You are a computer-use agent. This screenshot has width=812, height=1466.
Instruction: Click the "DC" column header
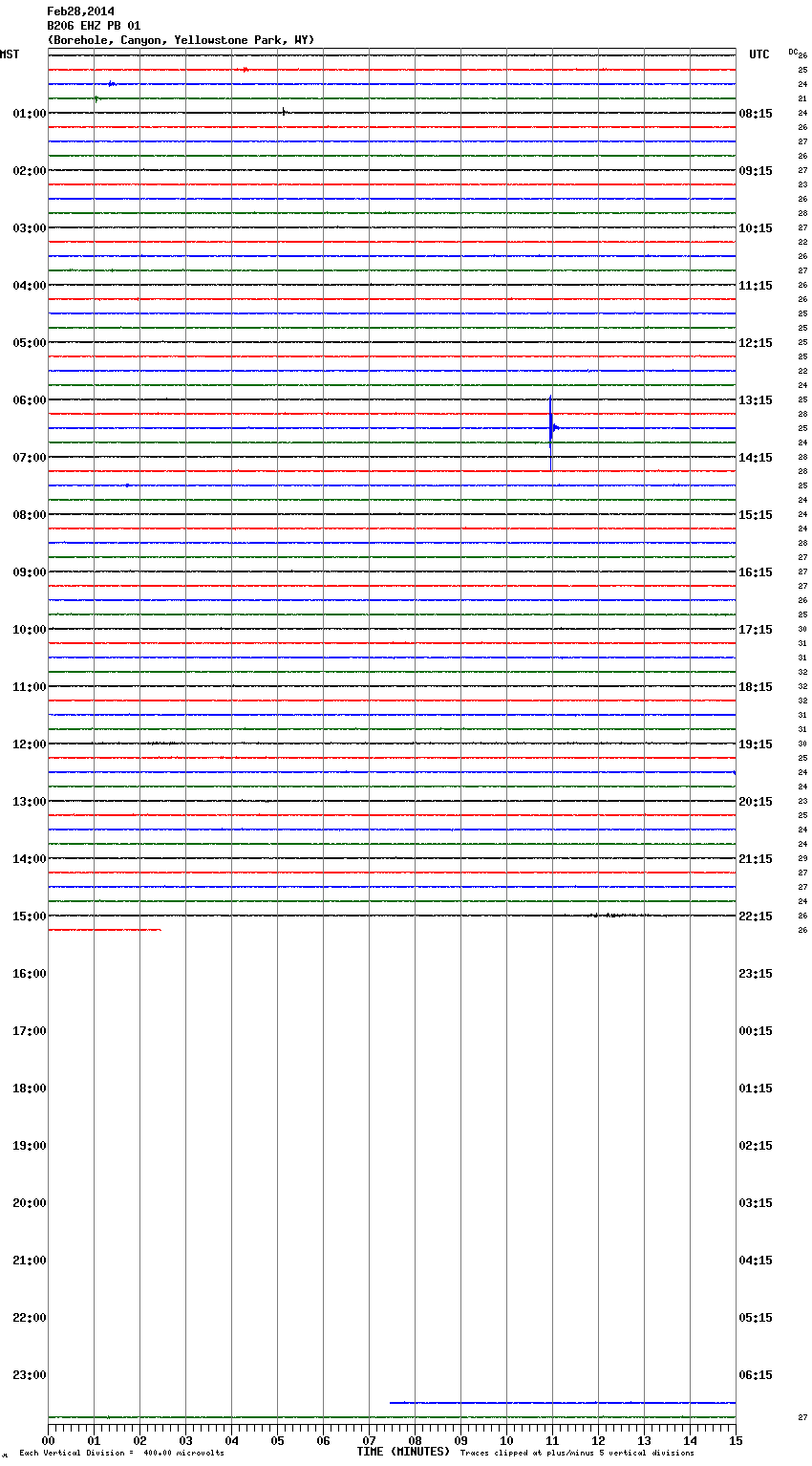click(x=793, y=52)
